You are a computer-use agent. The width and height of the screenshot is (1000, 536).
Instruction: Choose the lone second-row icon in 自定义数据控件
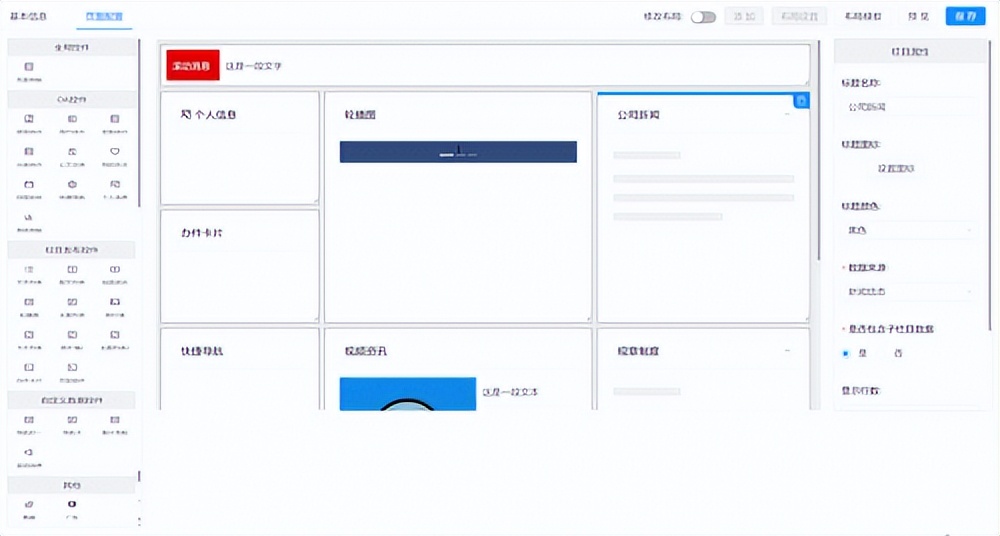(x=29, y=452)
